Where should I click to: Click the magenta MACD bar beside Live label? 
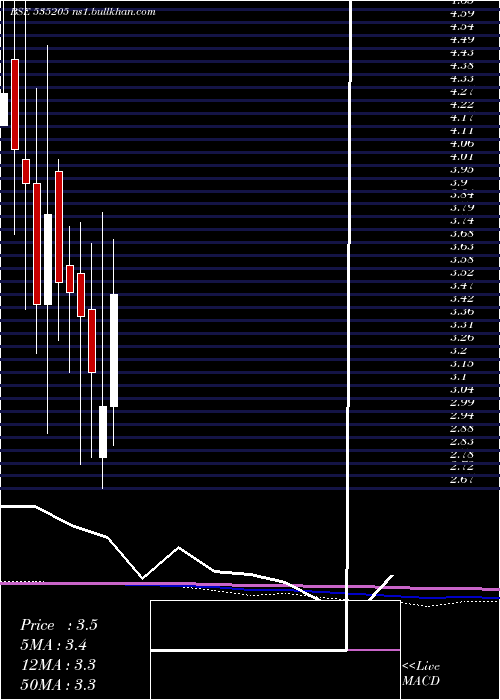coord(374,650)
